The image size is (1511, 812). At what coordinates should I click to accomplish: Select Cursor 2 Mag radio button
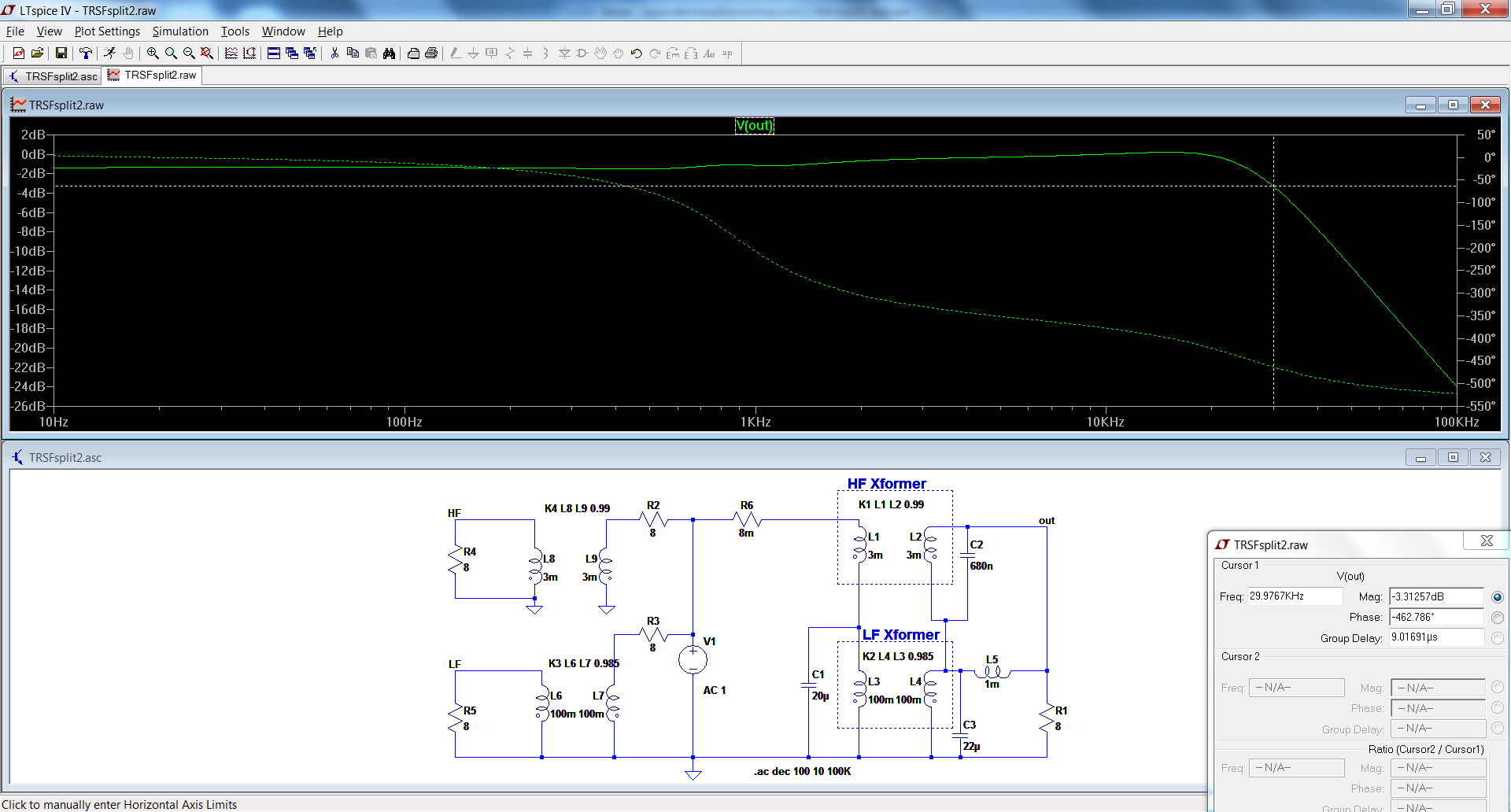pyautogui.click(x=1498, y=688)
